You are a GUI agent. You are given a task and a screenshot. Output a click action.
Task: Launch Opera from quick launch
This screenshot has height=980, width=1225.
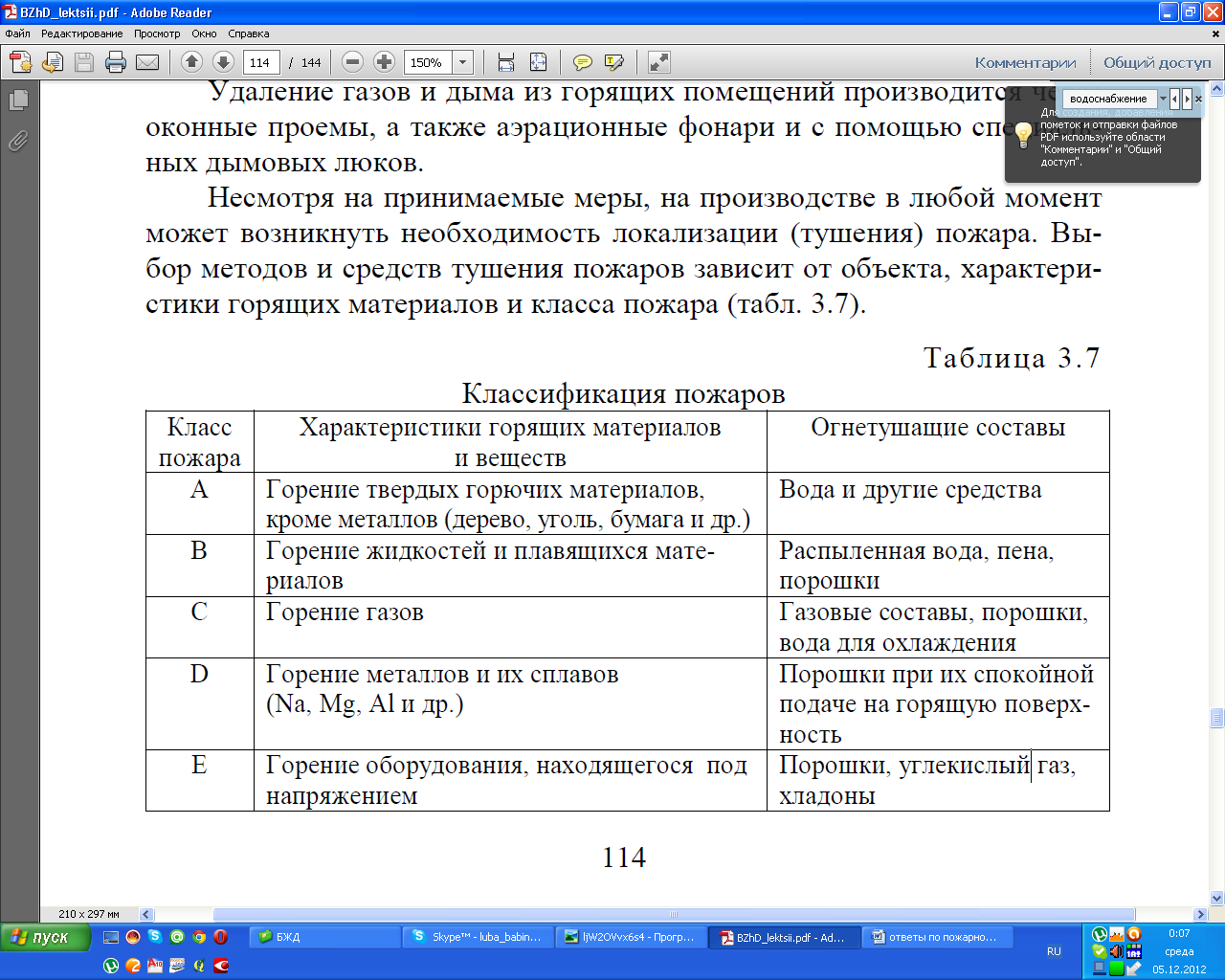(221, 937)
